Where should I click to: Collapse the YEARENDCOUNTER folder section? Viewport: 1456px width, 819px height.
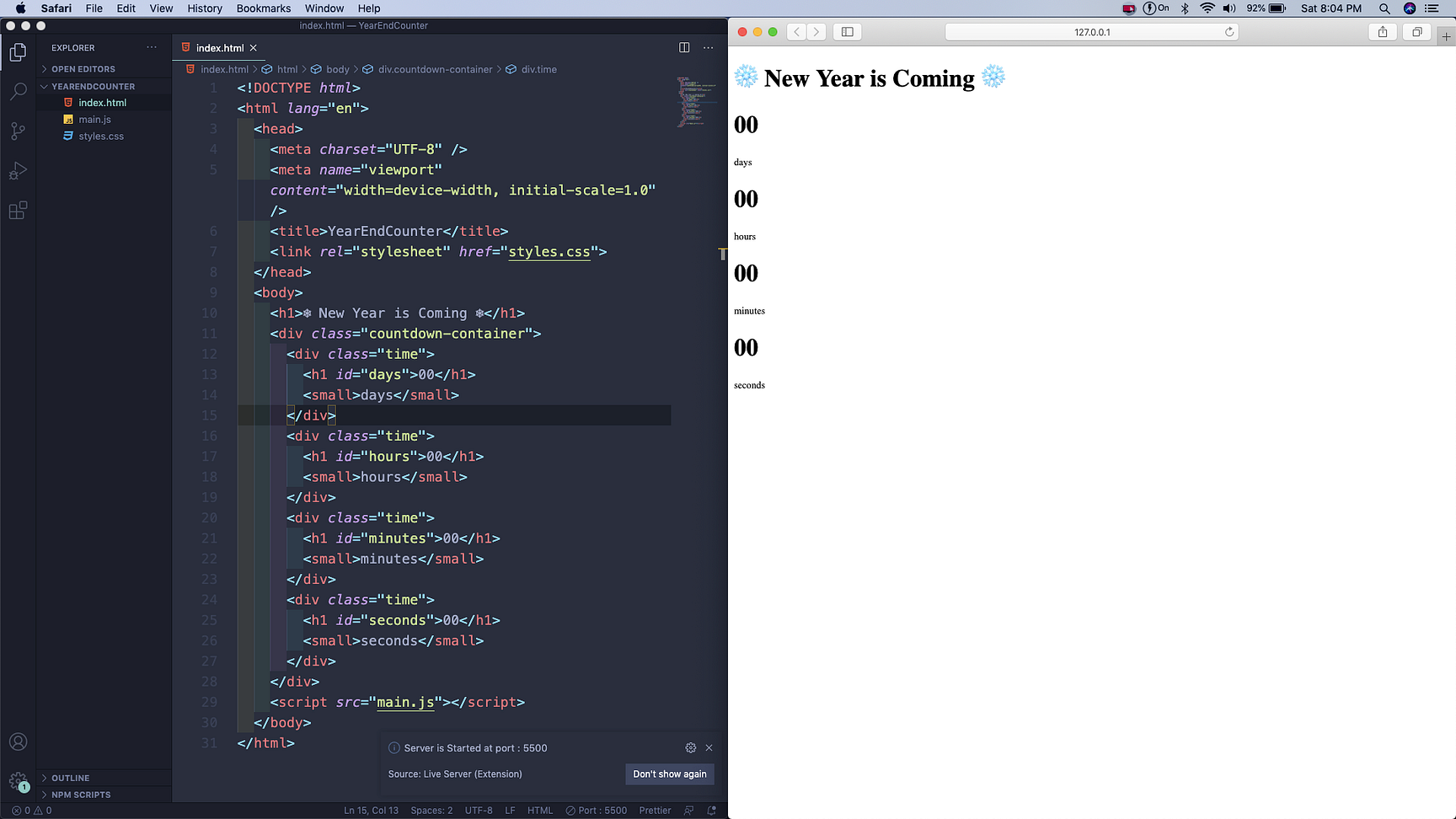tap(104, 86)
